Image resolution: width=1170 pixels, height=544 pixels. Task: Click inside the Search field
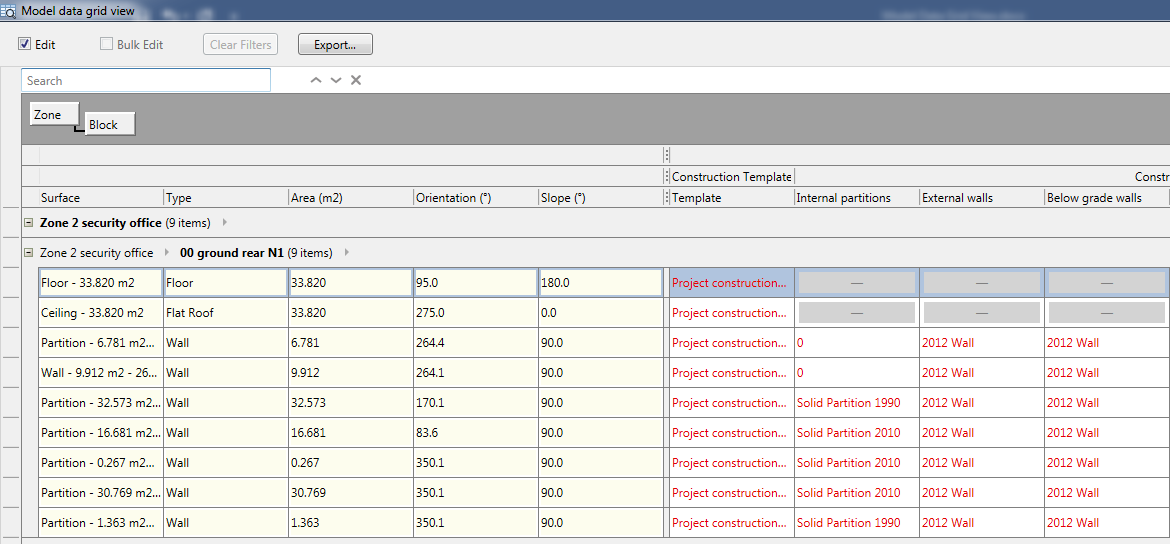coord(145,80)
